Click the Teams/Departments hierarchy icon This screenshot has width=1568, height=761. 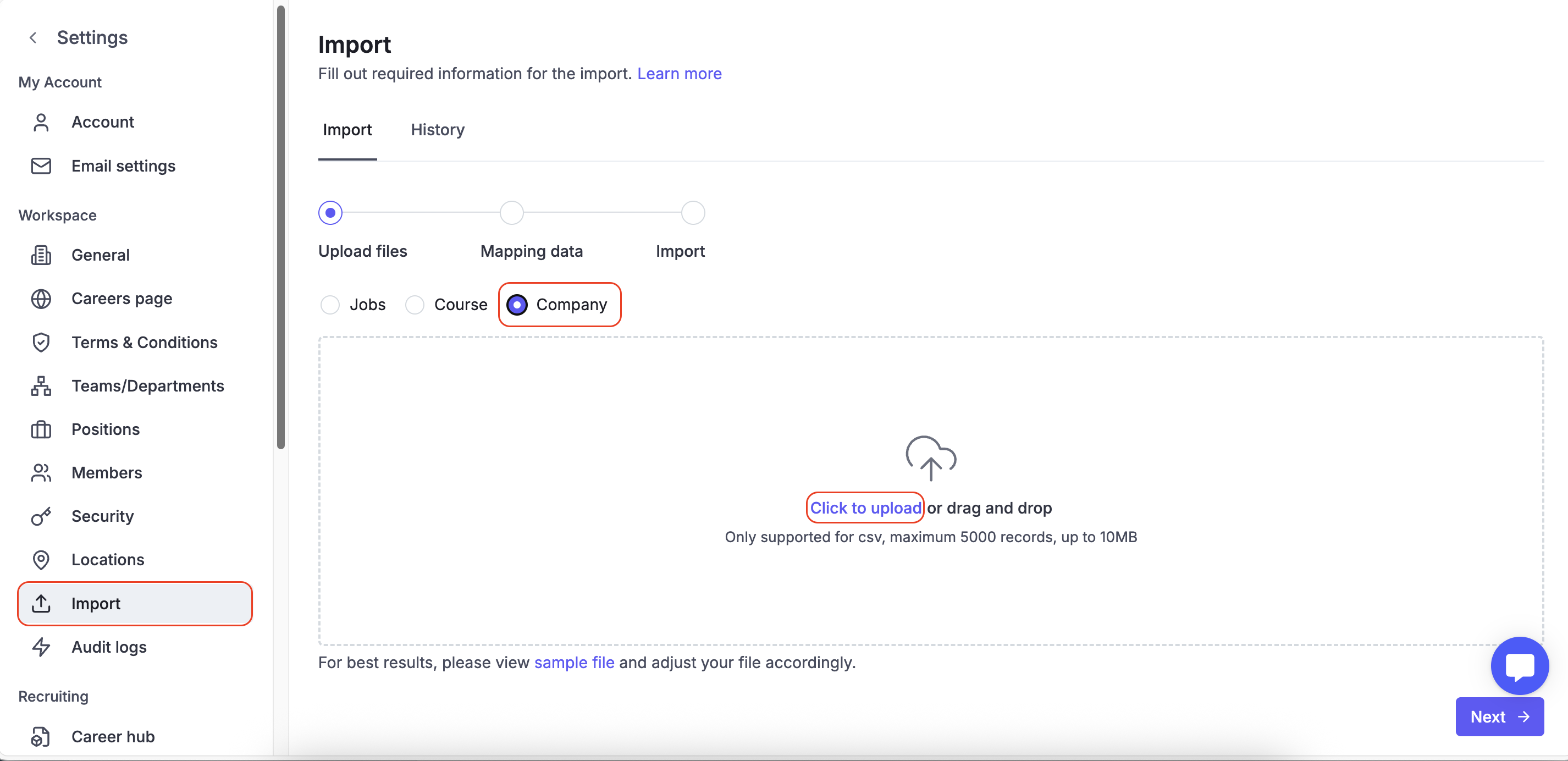point(41,386)
